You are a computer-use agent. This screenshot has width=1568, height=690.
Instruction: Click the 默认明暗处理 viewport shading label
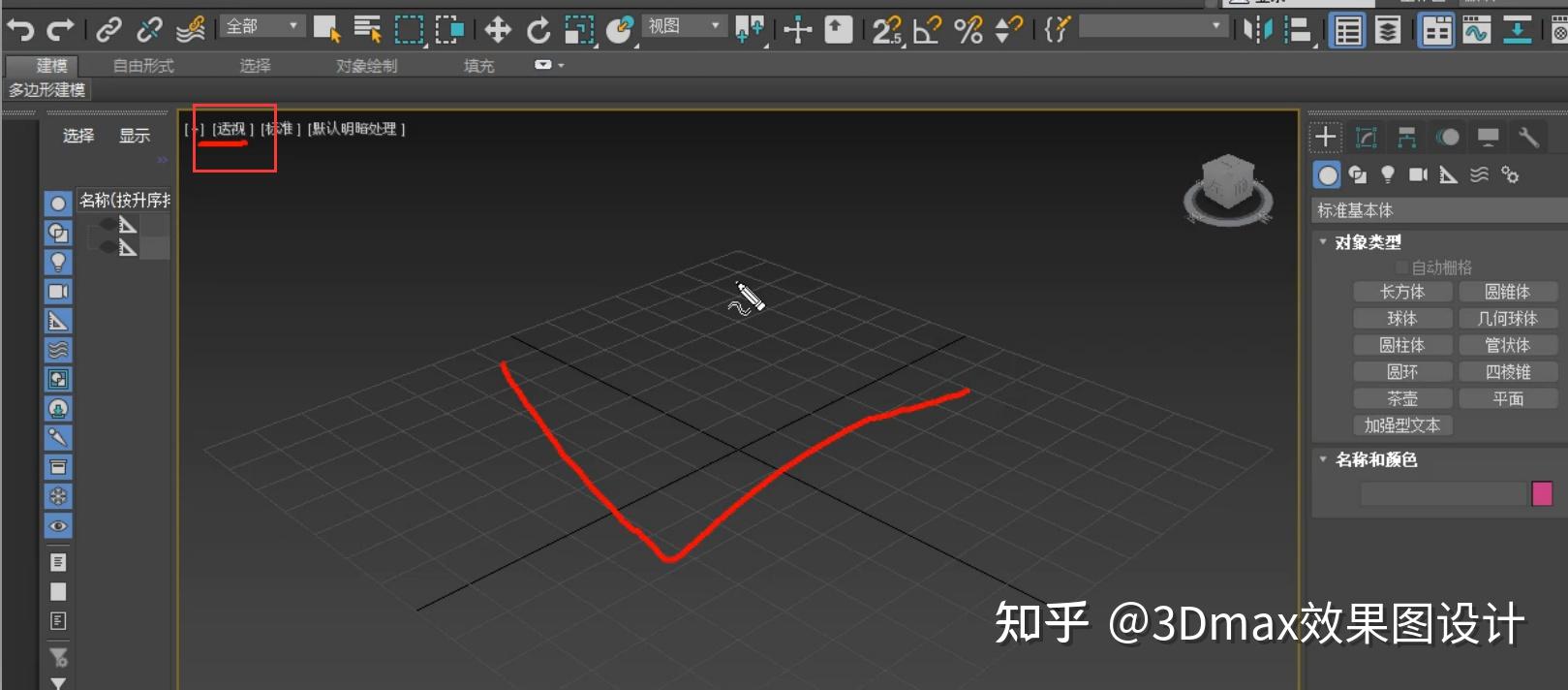pyautogui.click(x=356, y=129)
